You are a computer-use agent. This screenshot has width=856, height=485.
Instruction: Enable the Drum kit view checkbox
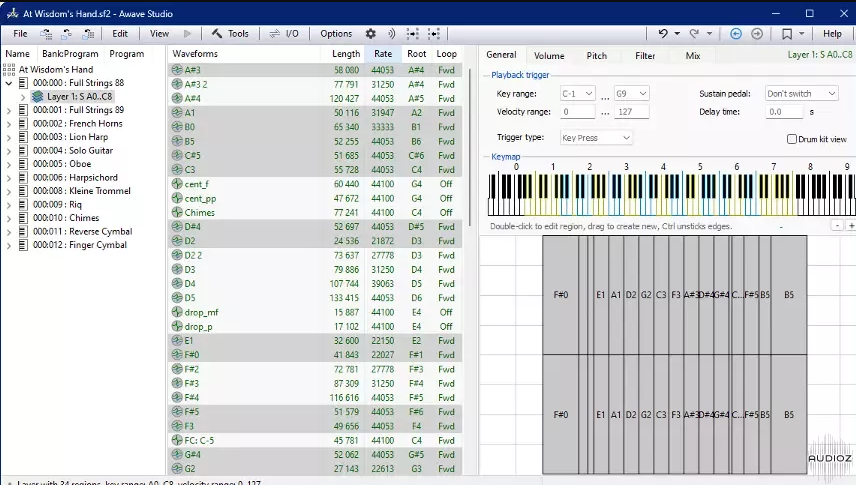point(792,139)
